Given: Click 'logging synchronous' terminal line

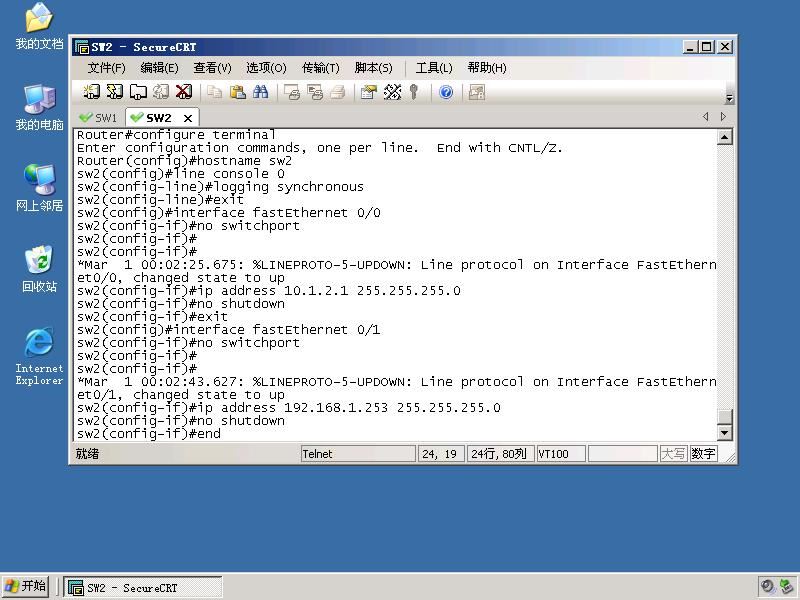Looking at the screenshot, I should coord(220,187).
